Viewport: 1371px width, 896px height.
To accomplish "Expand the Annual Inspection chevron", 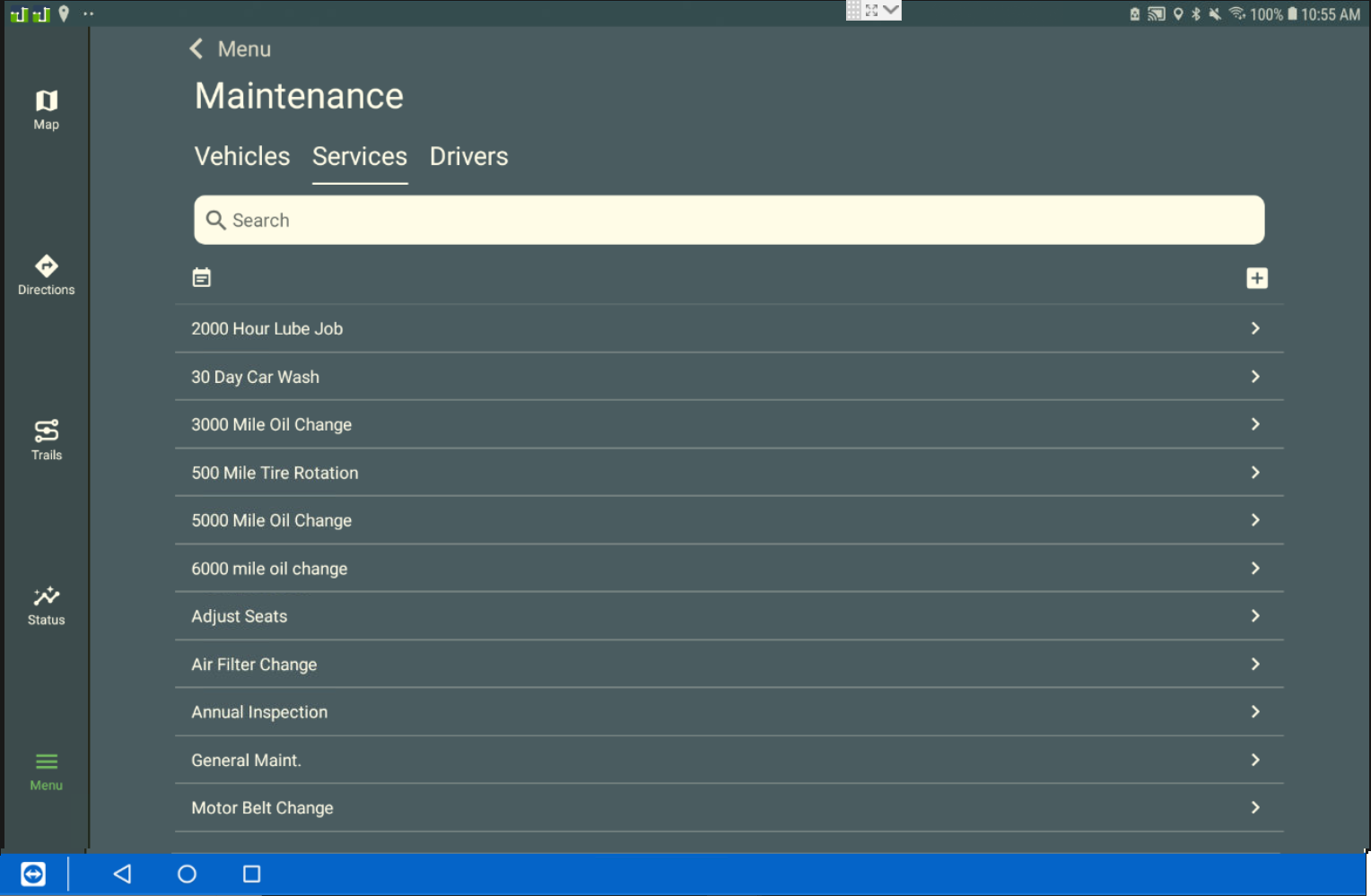I will point(1254,712).
